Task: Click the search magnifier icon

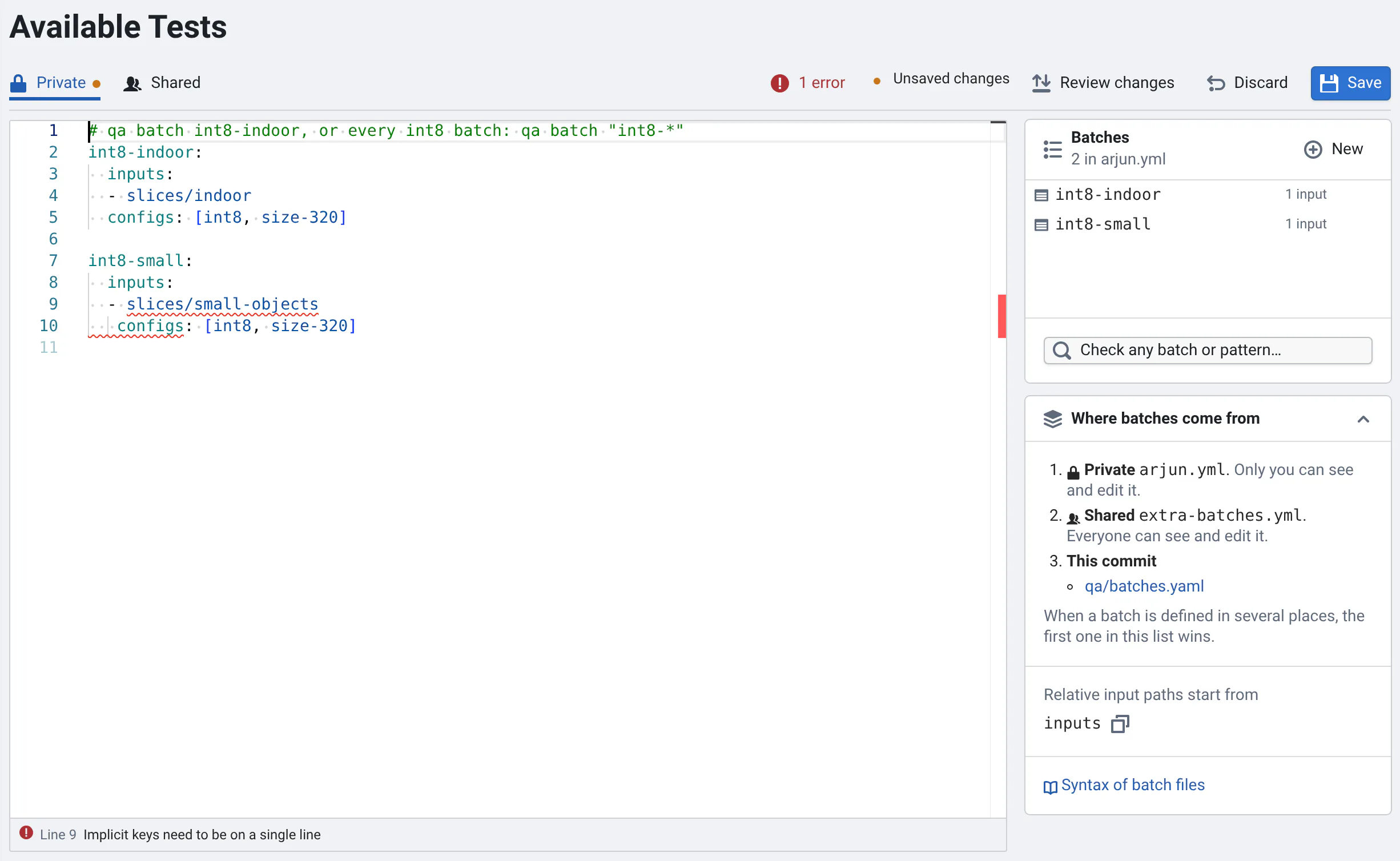Action: pos(1061,350)
